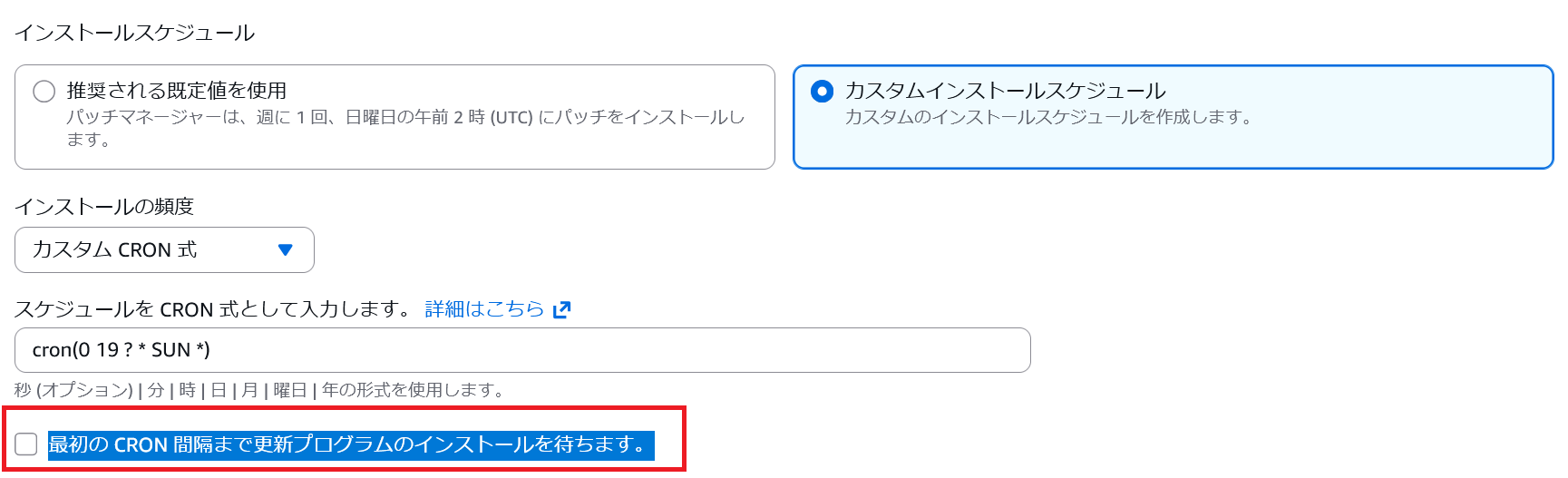Click into the CRON expression input field

coord(521,350)
